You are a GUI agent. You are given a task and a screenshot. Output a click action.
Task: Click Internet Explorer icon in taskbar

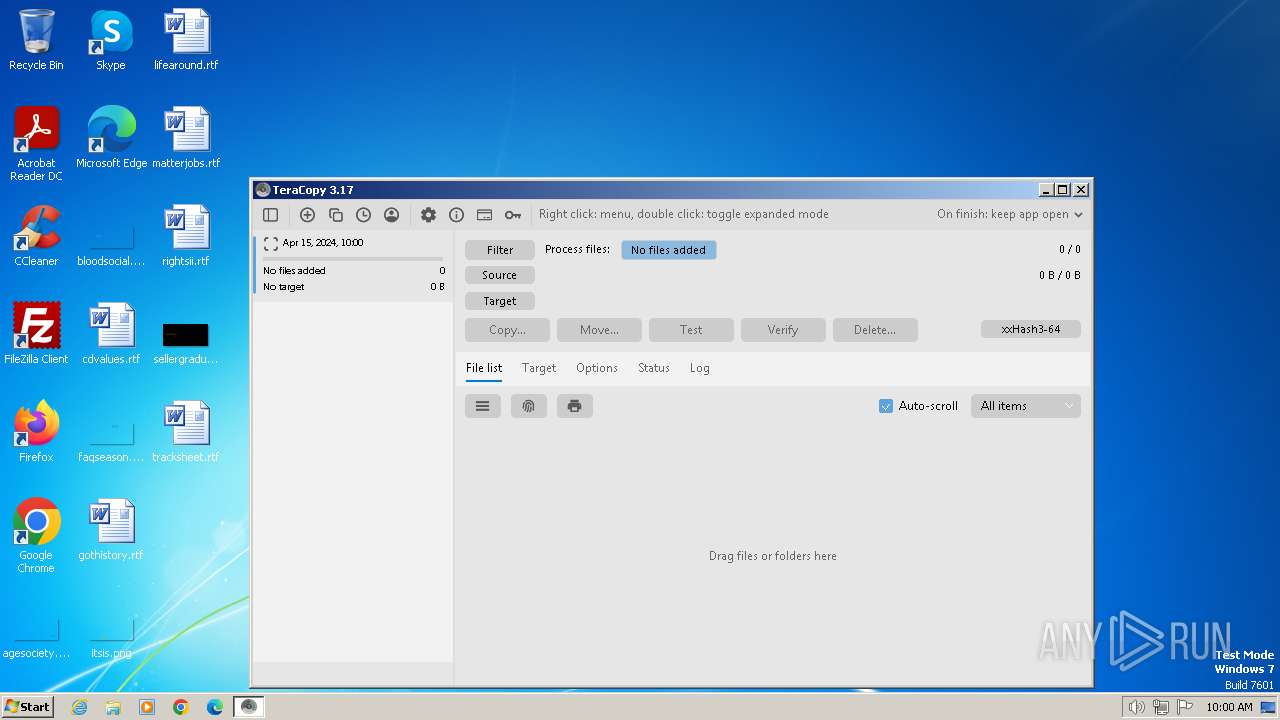[x=79, y=707]
